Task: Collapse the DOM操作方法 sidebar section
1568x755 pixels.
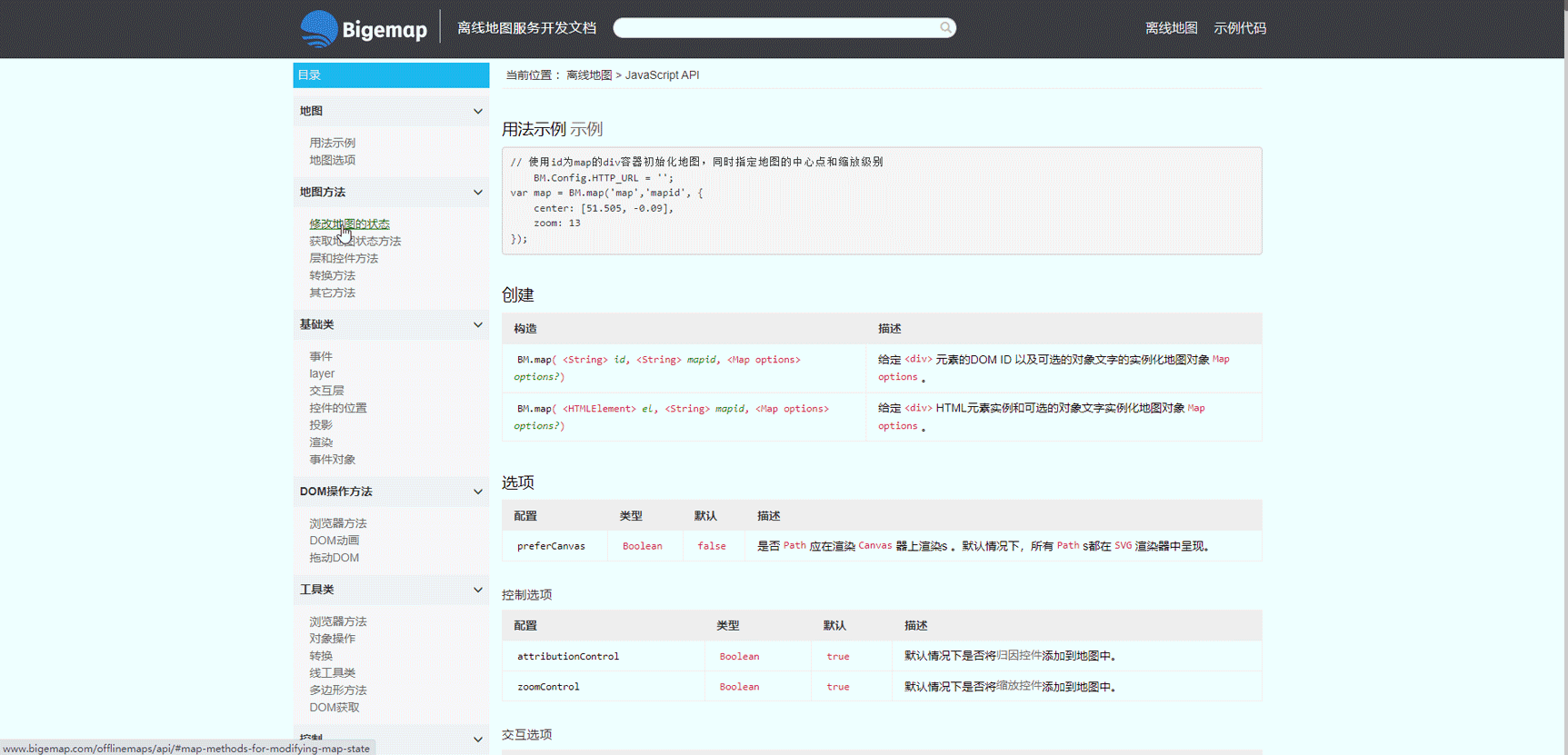Action: (x=477, y=492)
